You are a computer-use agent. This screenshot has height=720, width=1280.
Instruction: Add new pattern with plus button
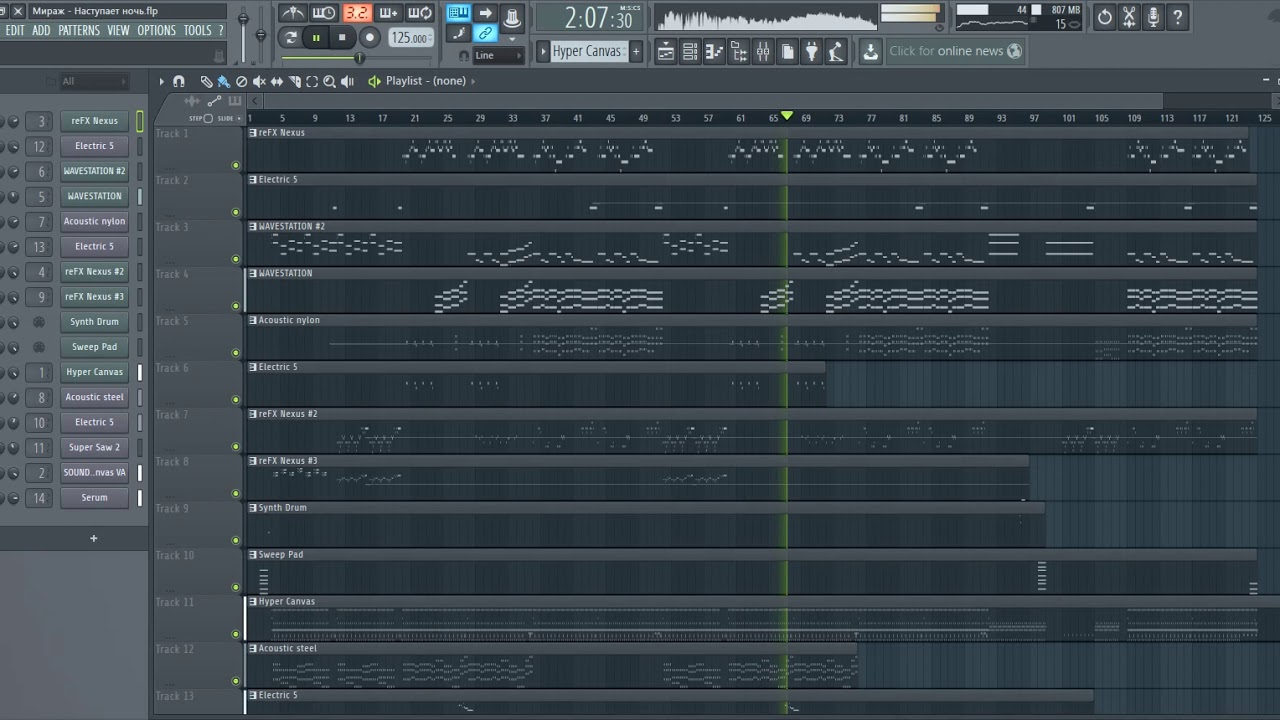[636, 51]
